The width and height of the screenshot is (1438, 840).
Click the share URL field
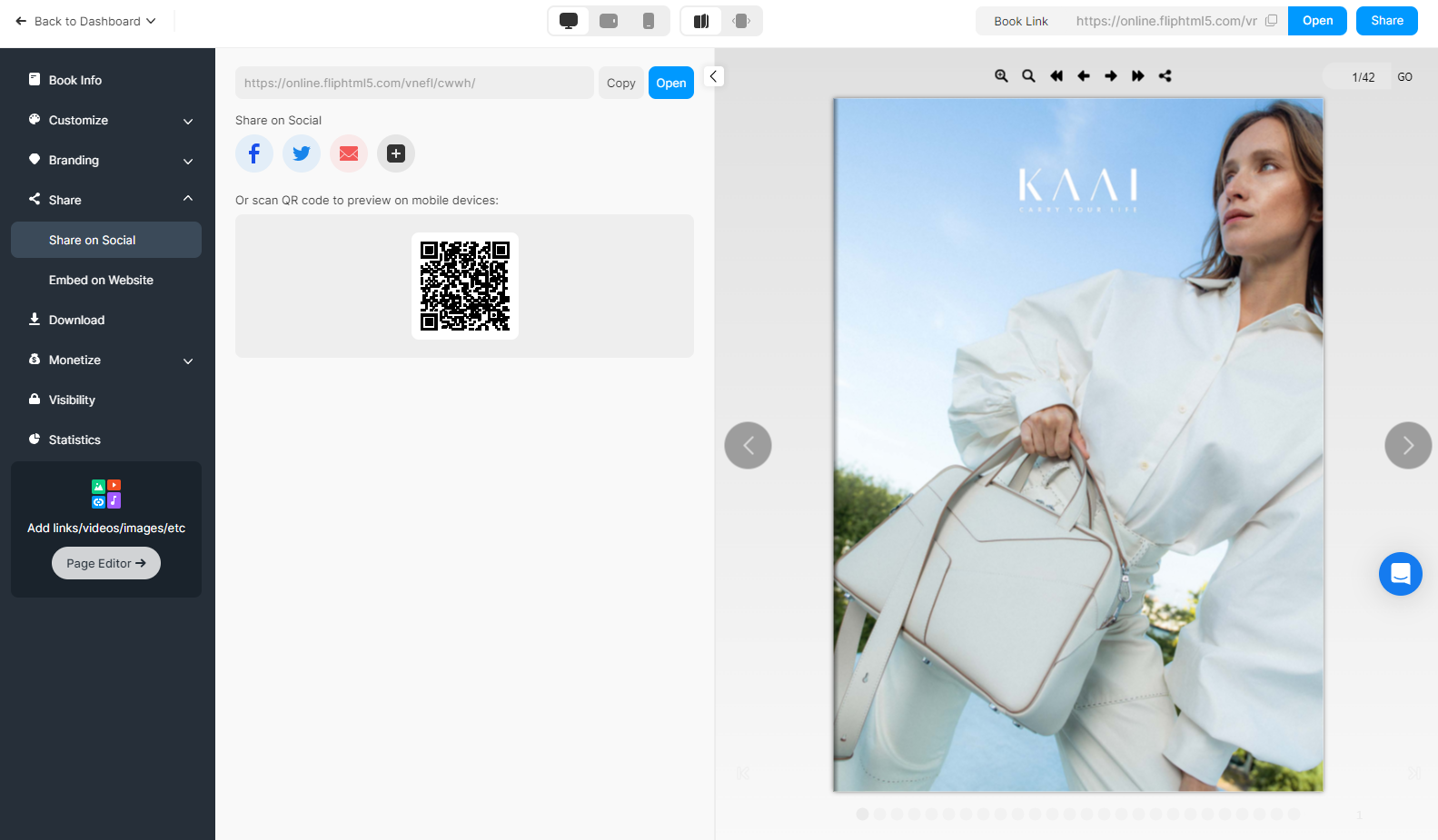(x=414, y=83)
